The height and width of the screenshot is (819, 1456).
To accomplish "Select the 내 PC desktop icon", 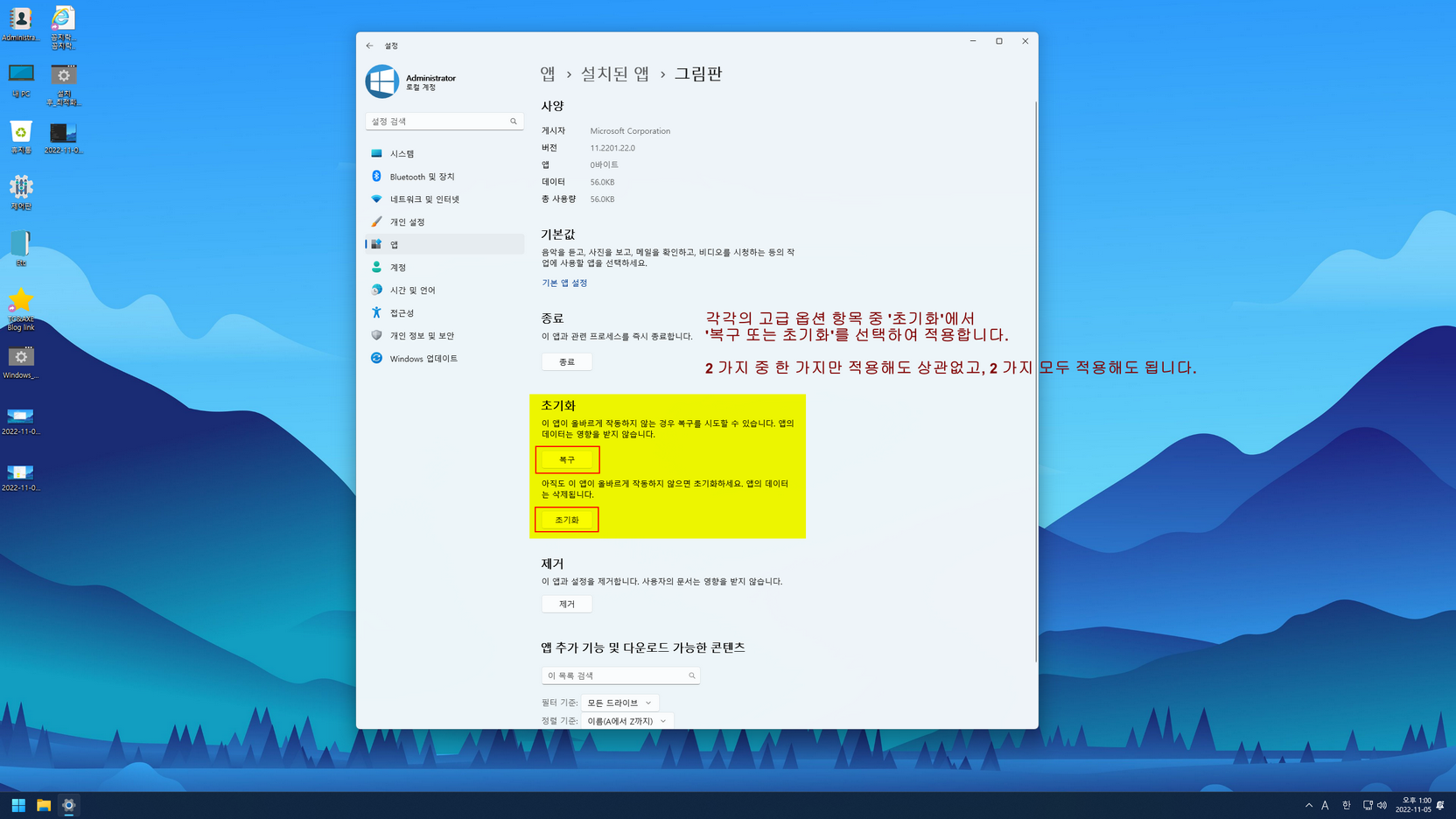I will [21, 80].
